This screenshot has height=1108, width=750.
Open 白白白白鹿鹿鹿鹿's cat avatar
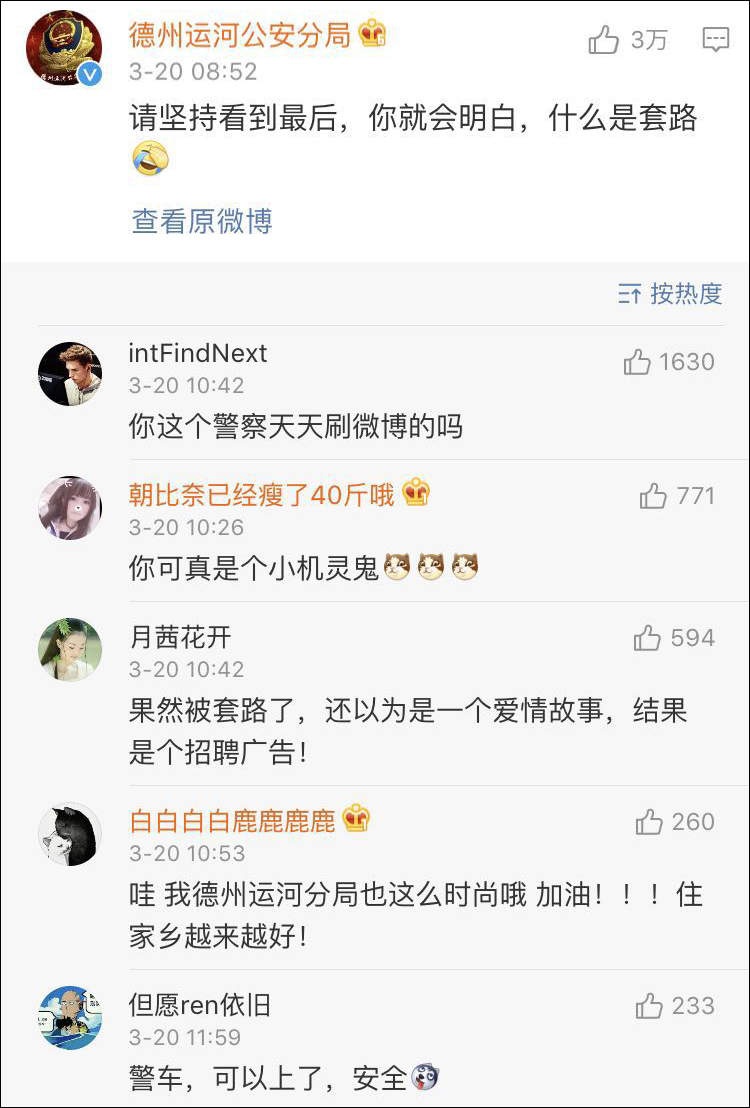tap(70, 834)
